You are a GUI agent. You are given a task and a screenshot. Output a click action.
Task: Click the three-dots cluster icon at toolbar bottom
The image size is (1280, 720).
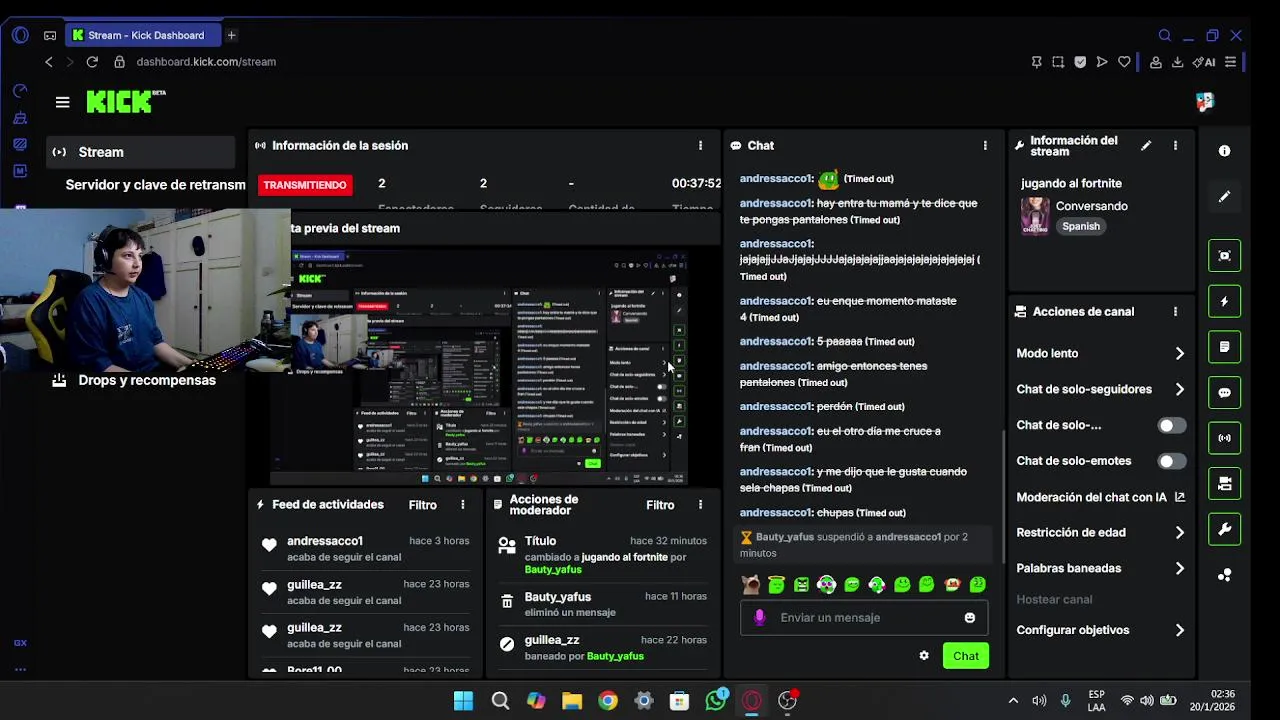tap(1224, 575)
